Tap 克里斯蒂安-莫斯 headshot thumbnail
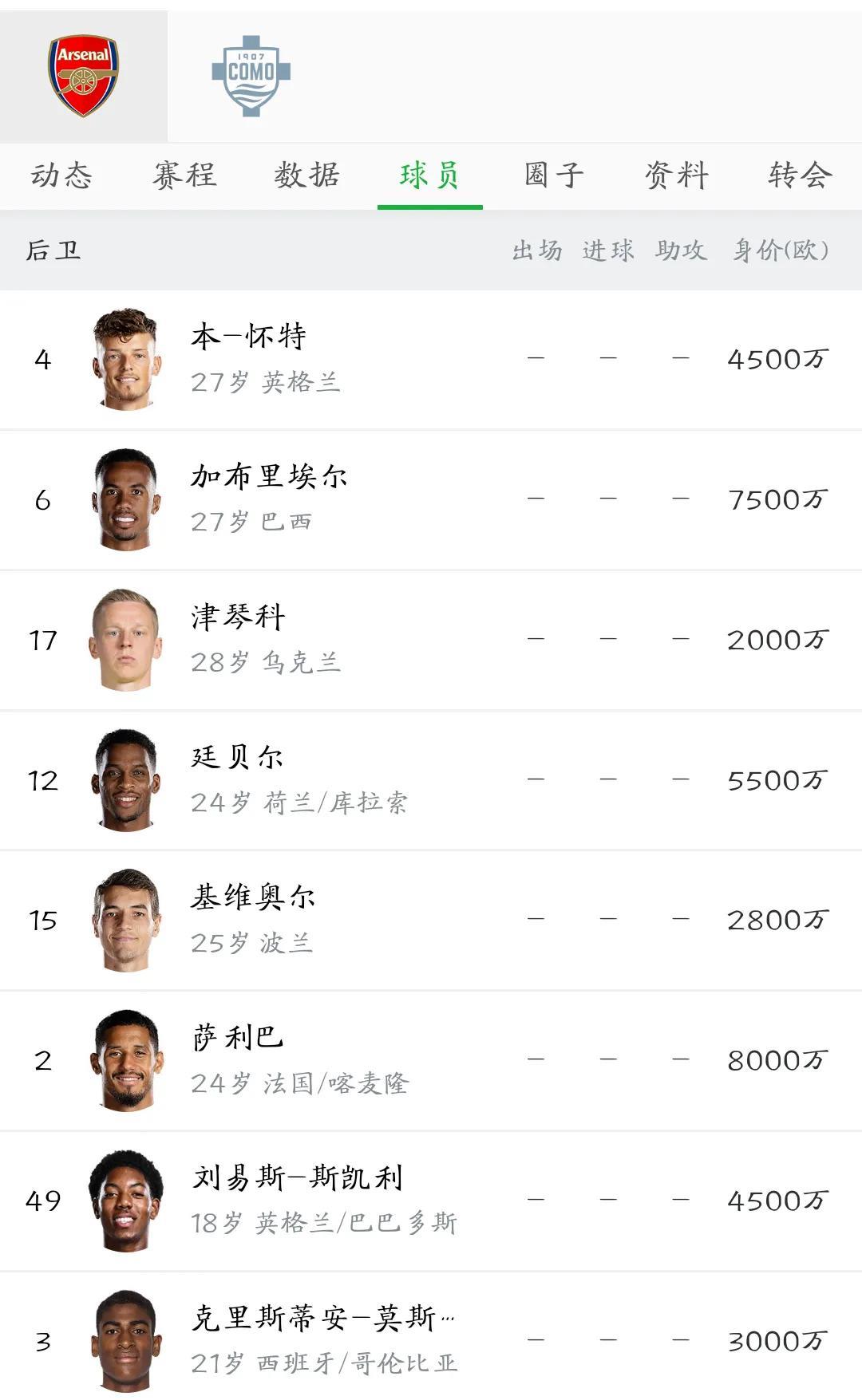Screen dimensions: 862x1400 click(126, 1341)
